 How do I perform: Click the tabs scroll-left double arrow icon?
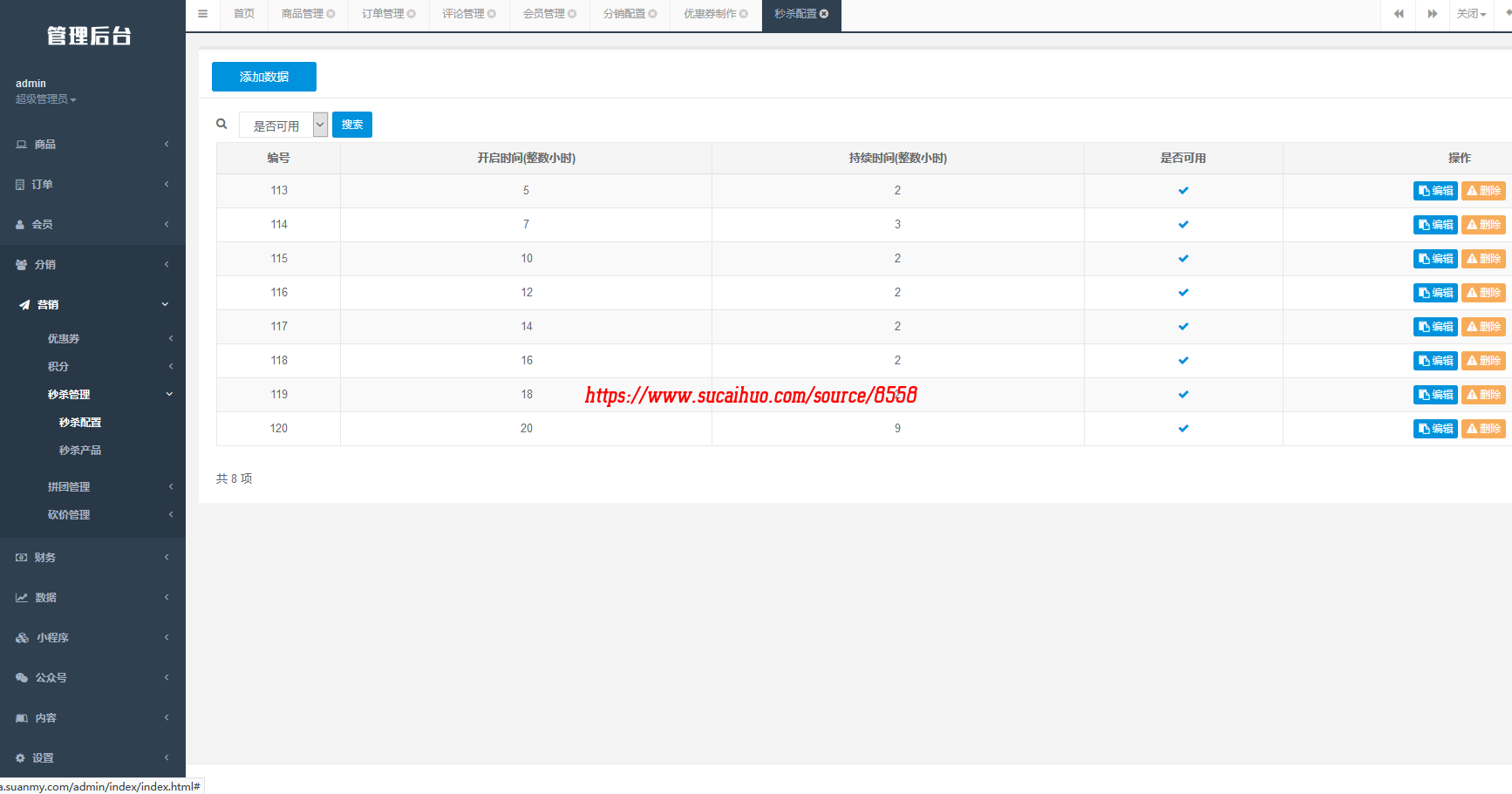tap(1399, 14)
